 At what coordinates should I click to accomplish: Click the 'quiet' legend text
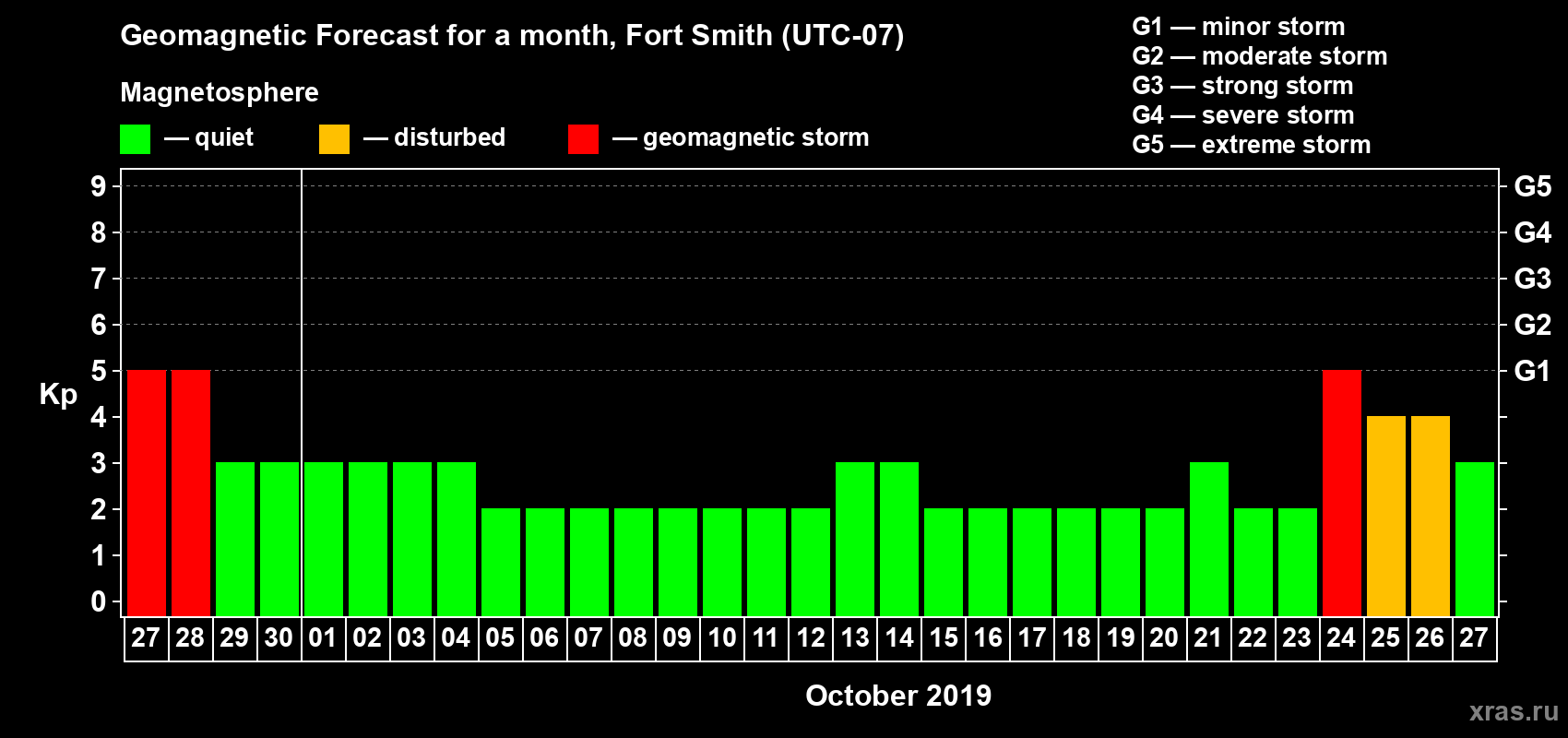224,137
